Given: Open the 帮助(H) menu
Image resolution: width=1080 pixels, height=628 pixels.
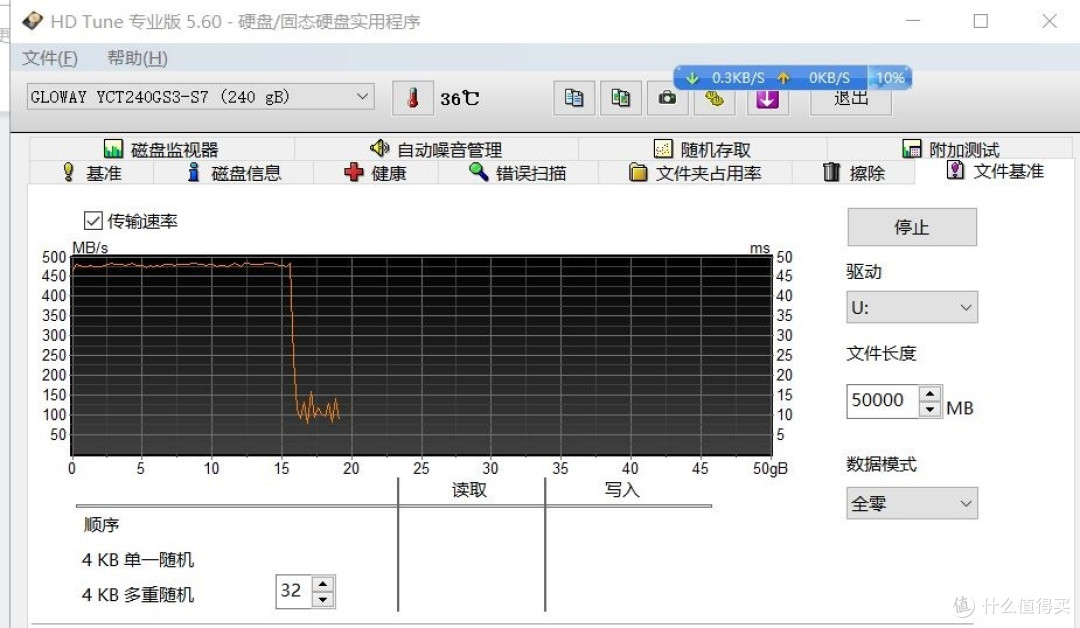Looking at the screenshot, I should tap(137, 58).
